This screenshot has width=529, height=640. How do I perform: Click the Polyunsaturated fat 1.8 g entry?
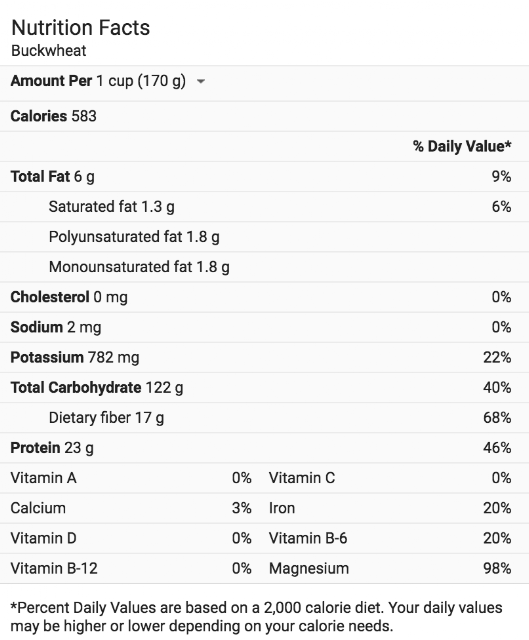(x=134, y=237)
